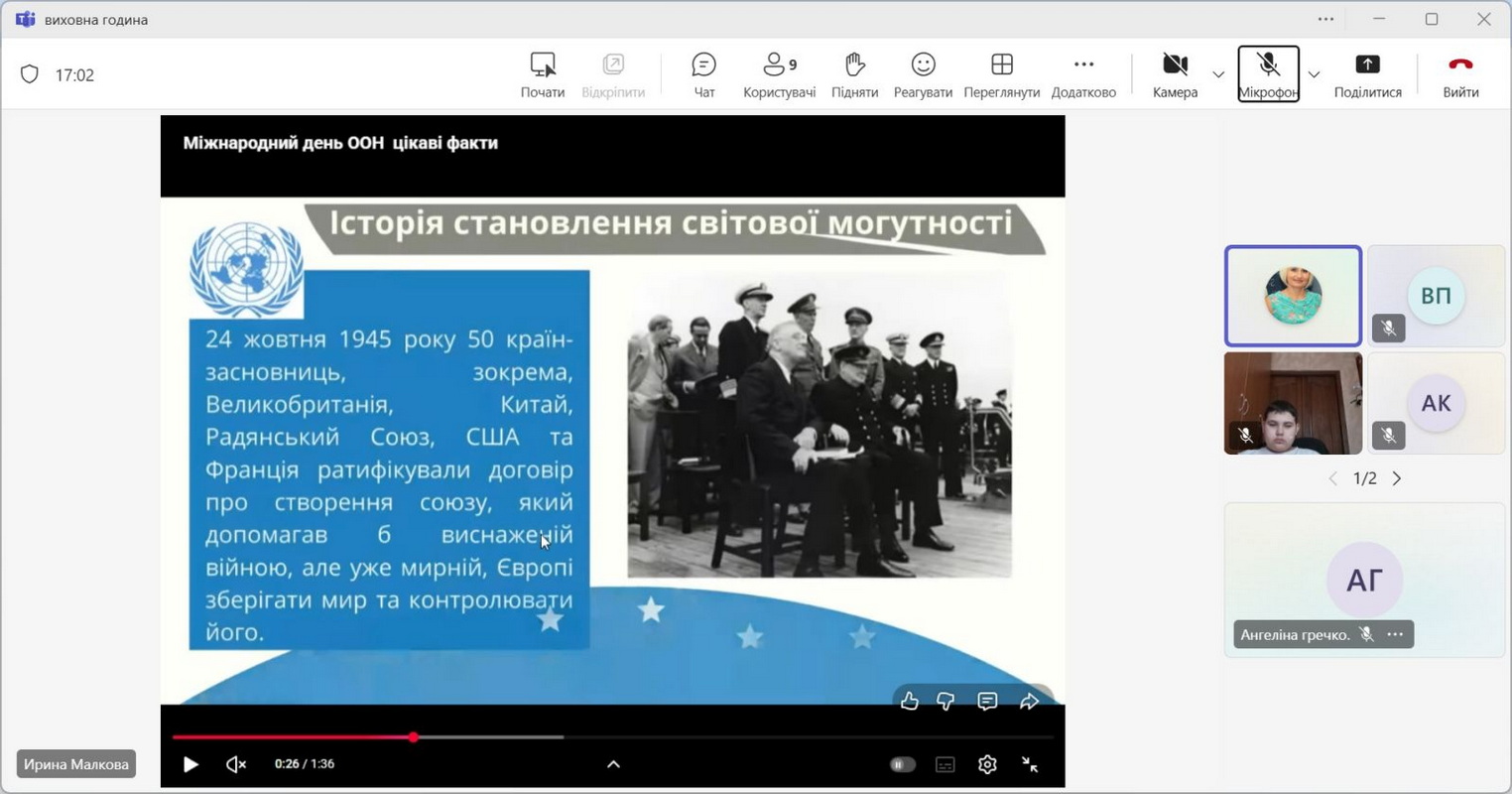Toggle the Камера on
Screen dimensions: 1512x794
tap(1175, 75)
